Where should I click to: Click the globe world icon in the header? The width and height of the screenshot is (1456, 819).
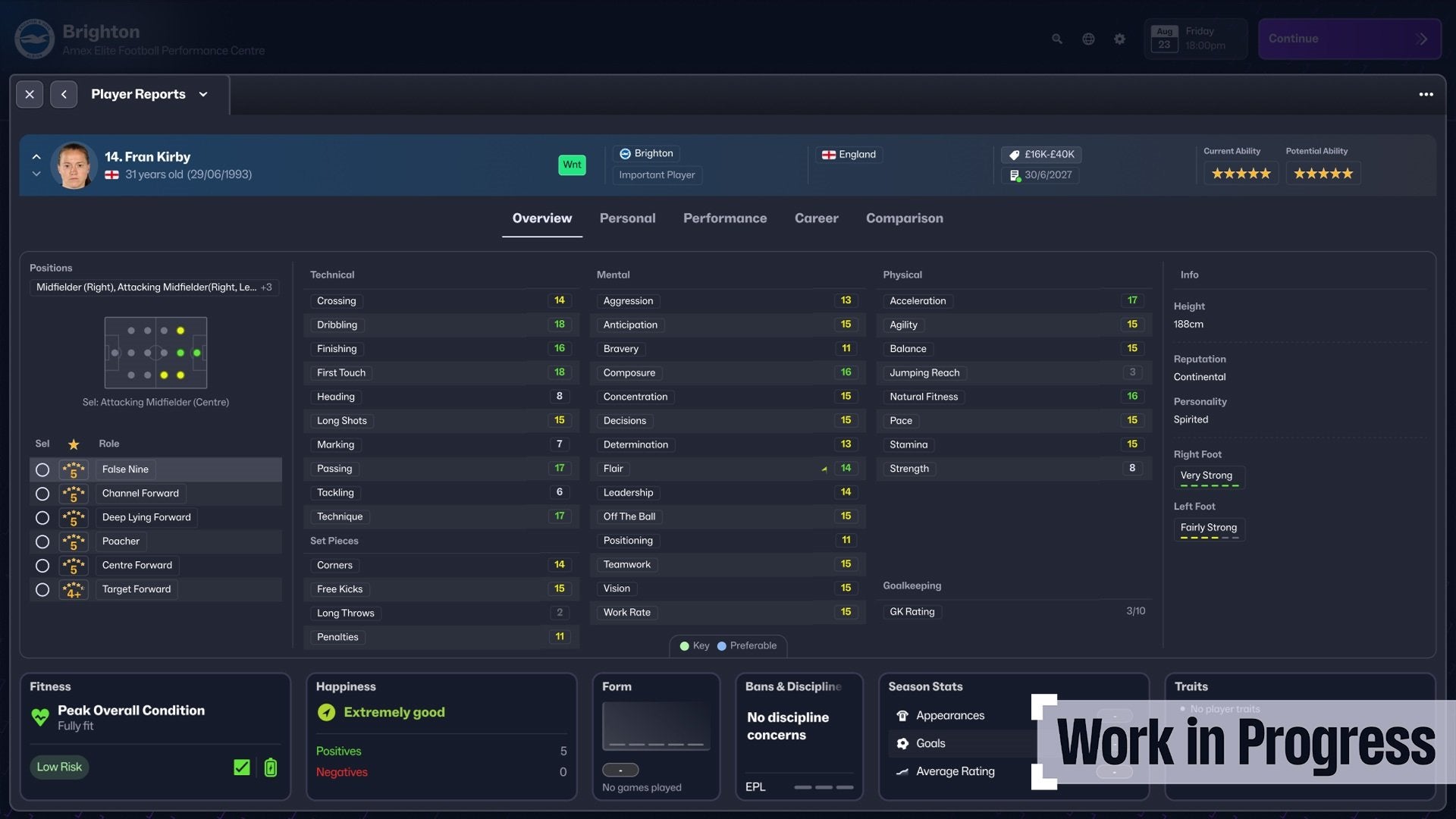click(1088, 39)
